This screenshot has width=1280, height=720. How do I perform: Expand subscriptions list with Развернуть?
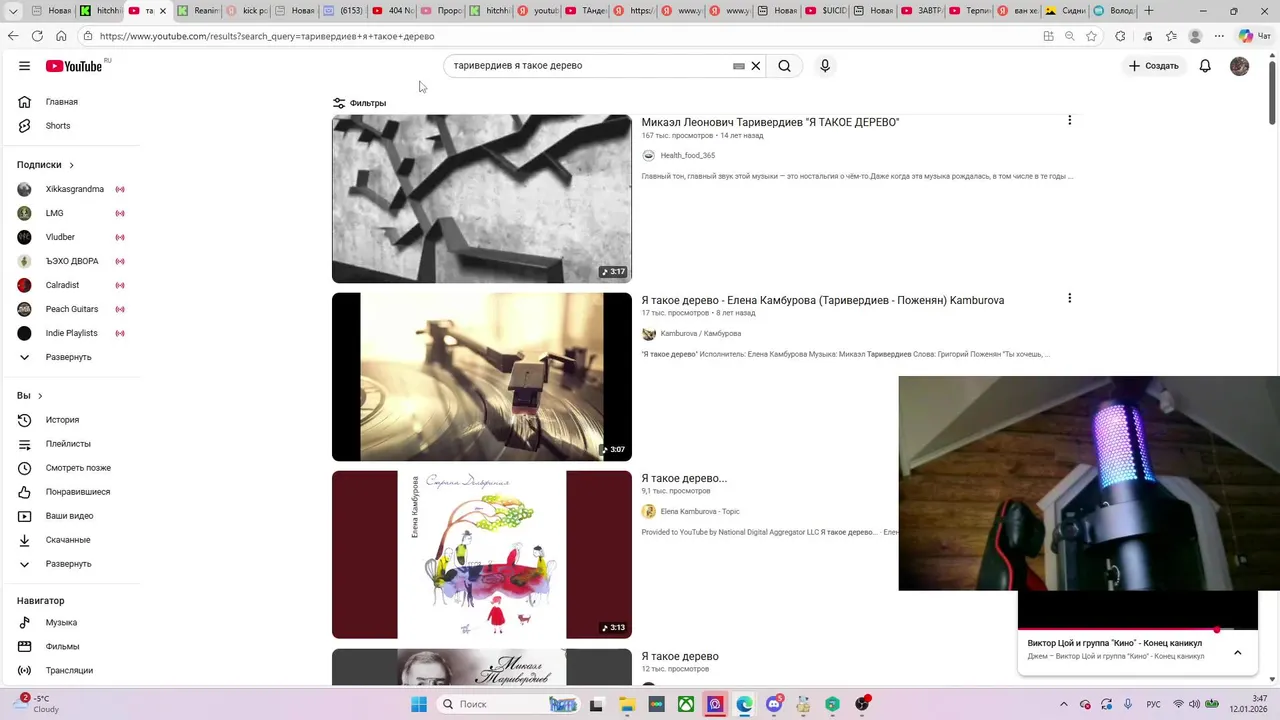coord(70,357)
